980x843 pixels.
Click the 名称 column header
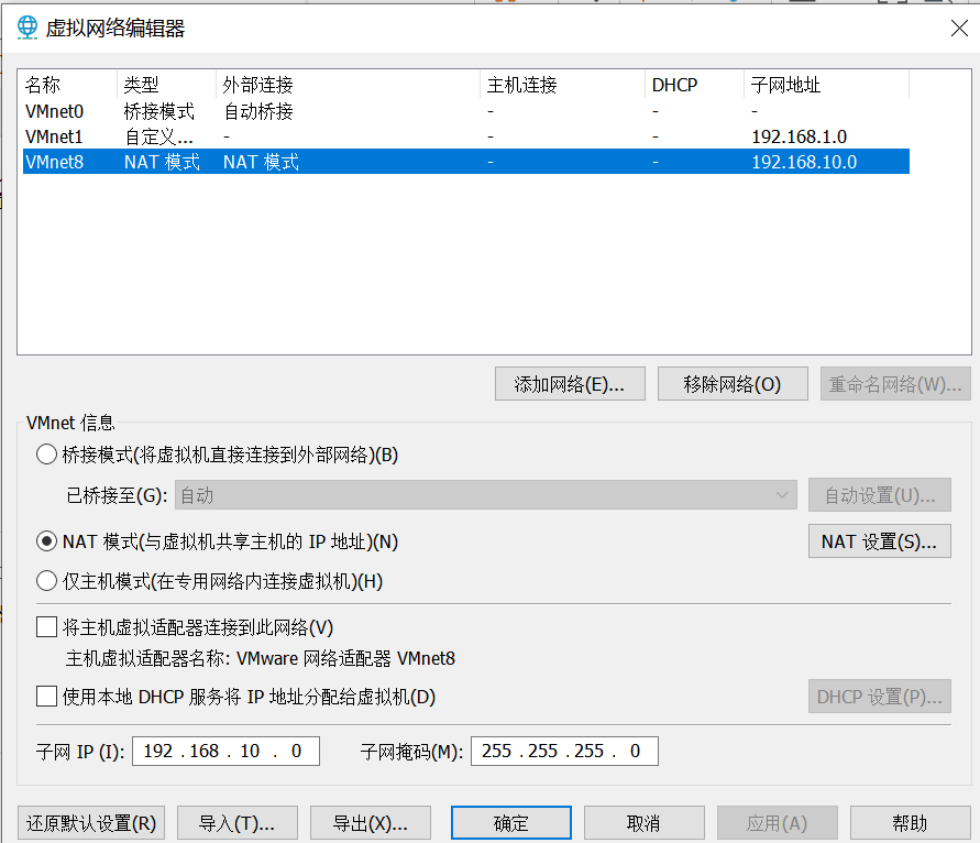(69, 84)
